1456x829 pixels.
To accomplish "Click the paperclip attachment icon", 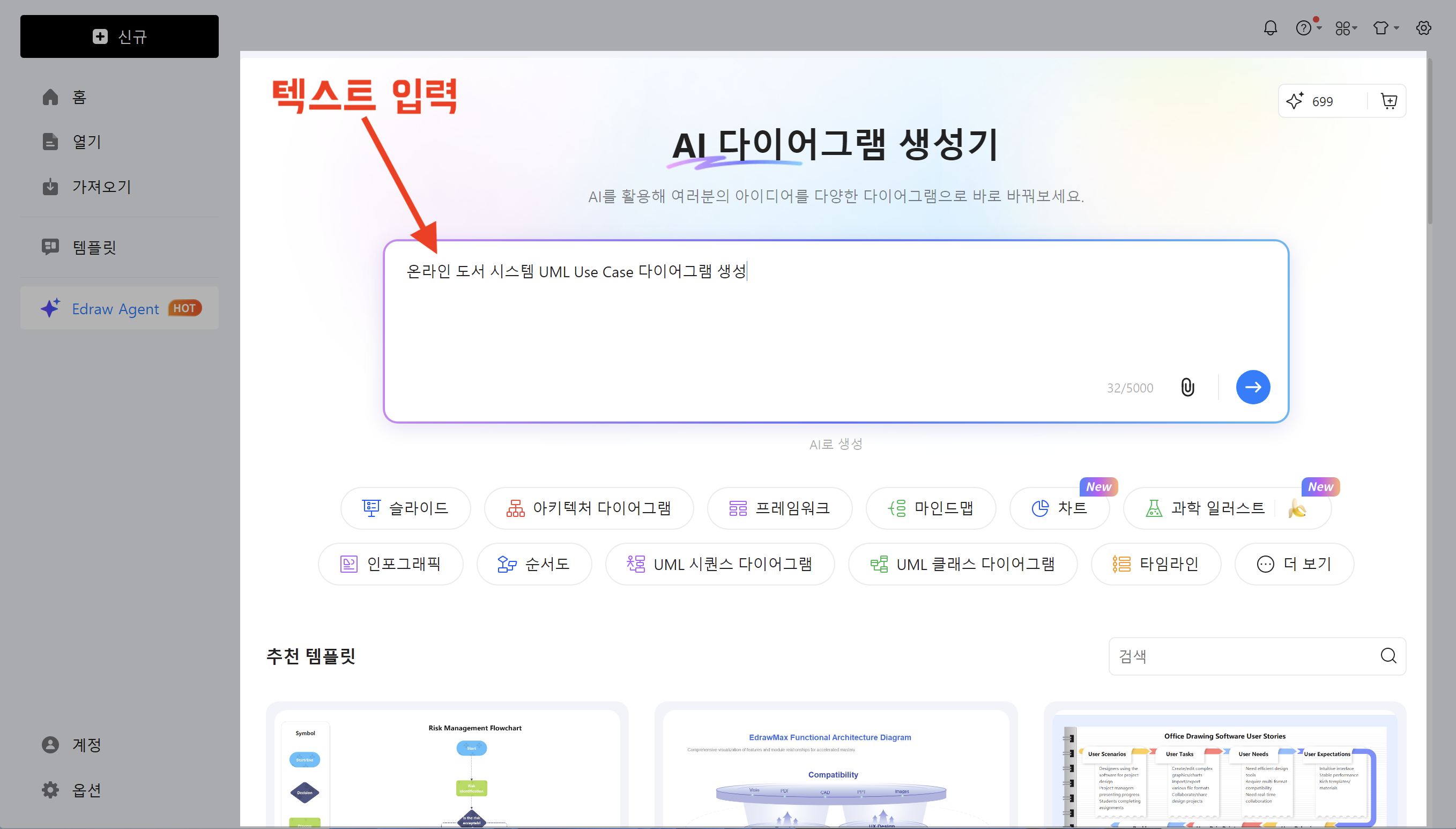I will click(x=1187, y=387).
